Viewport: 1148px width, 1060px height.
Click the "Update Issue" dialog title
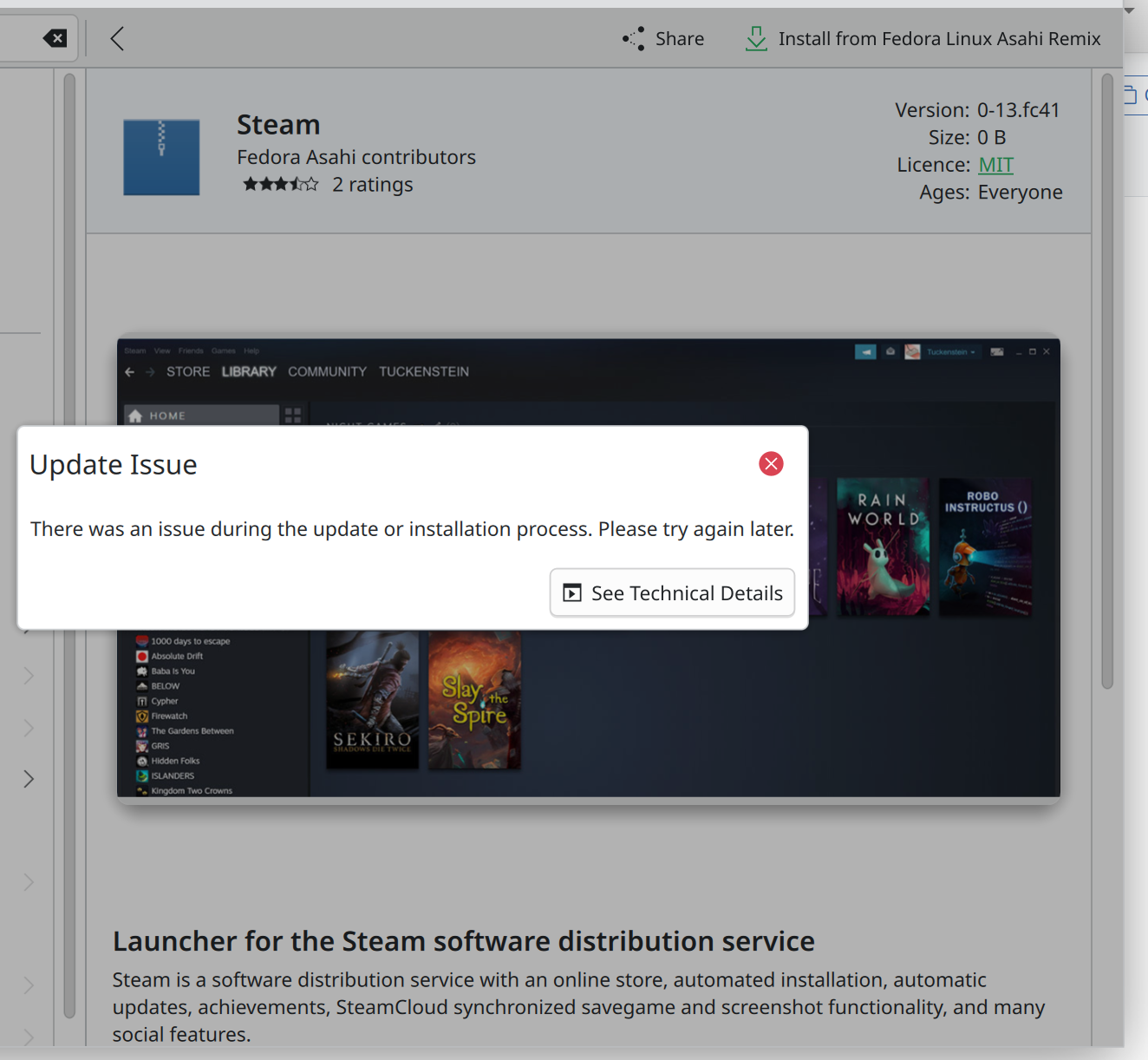coord(114,465)
